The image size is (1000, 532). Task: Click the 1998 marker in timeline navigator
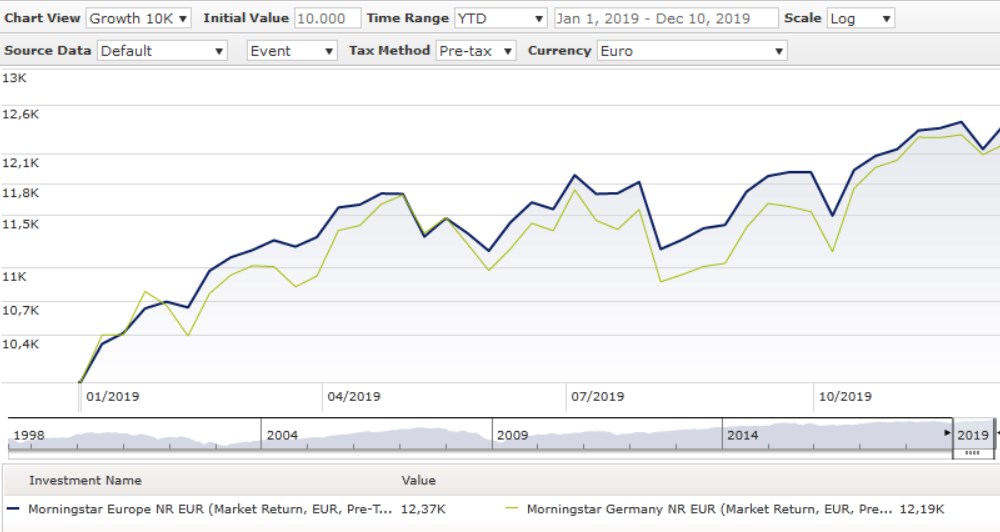[x=29, y=436]
